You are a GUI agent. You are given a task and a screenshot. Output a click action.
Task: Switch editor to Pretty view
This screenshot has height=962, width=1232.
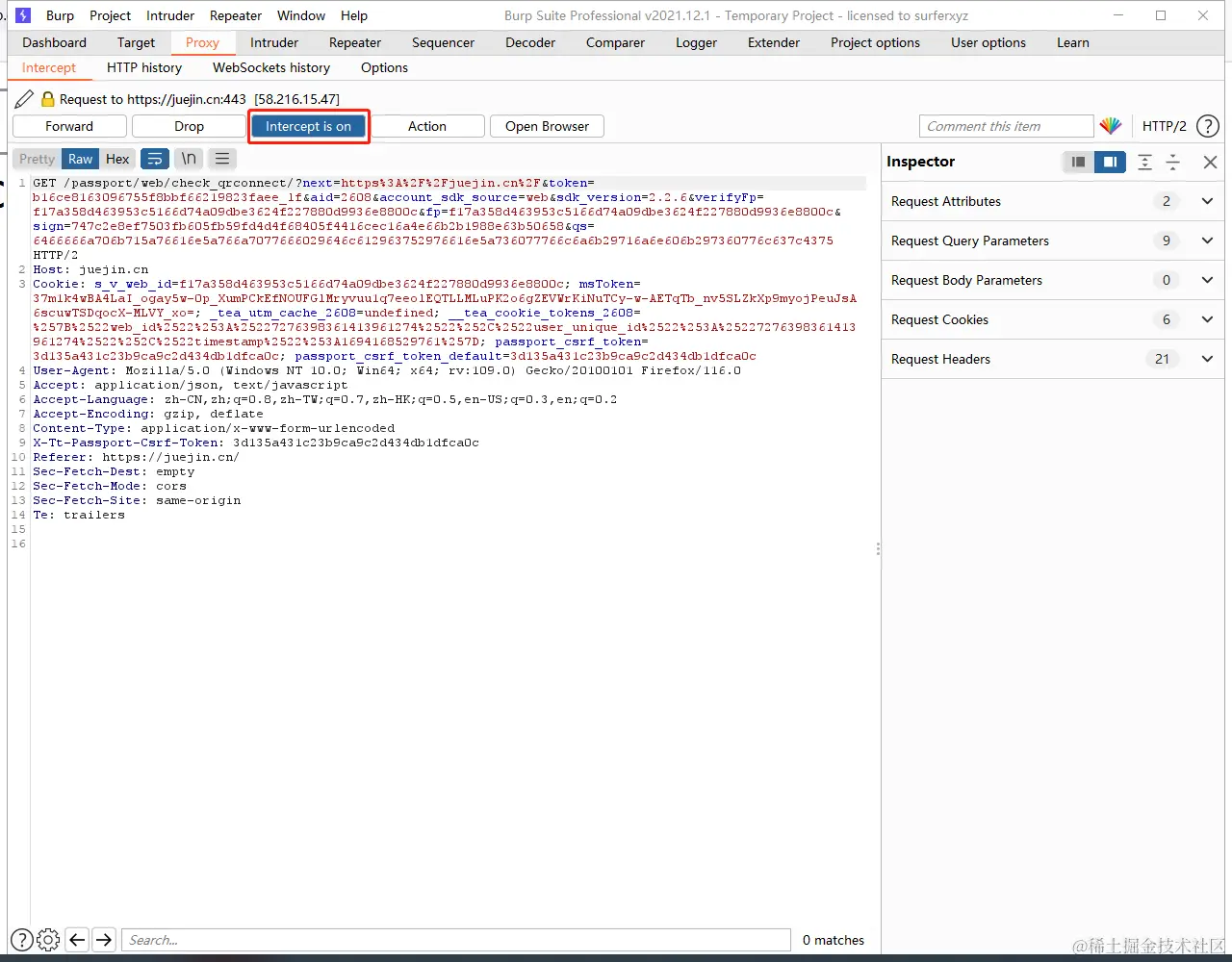point(38,159)
